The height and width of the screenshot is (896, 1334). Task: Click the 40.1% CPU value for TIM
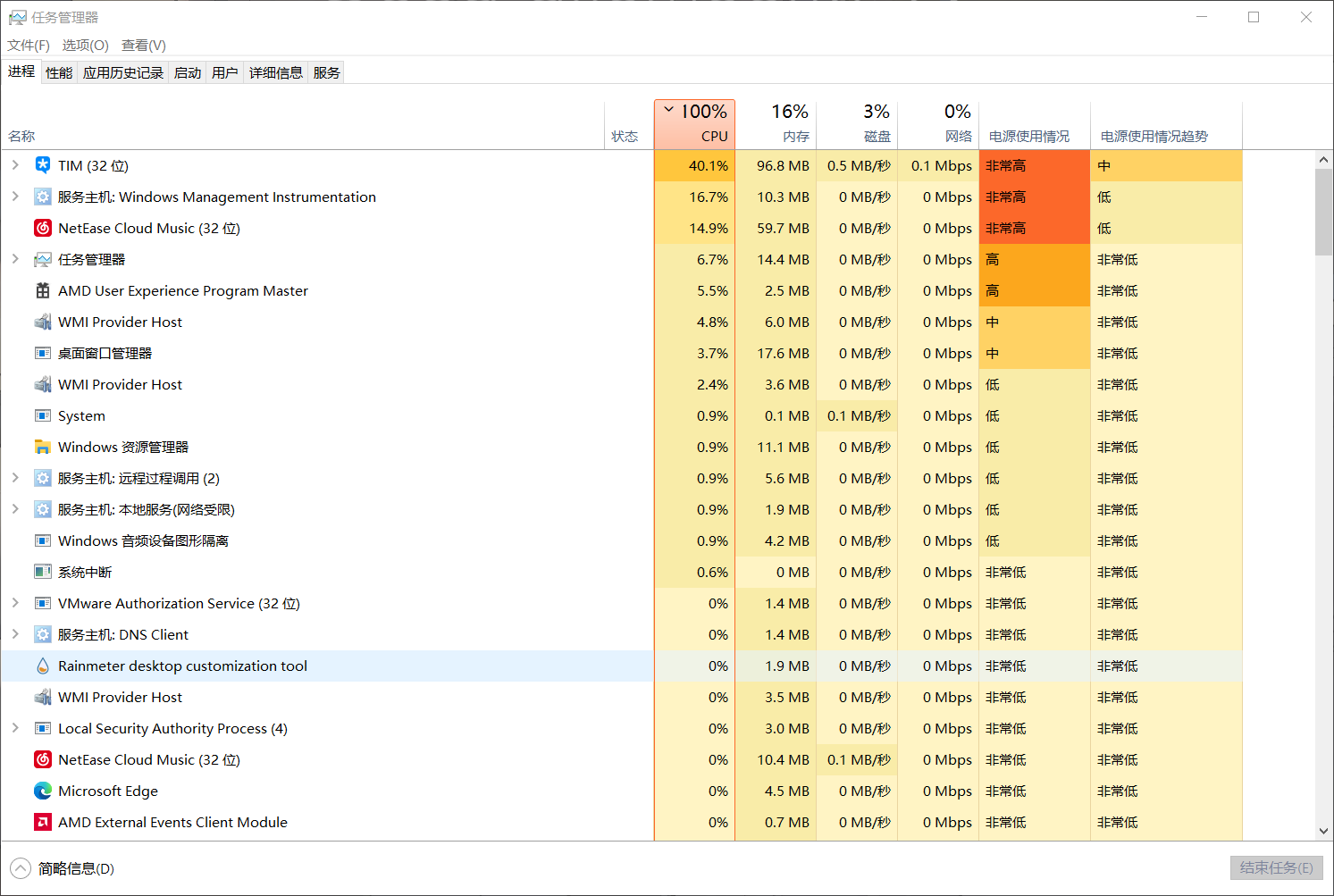point(708,165)
